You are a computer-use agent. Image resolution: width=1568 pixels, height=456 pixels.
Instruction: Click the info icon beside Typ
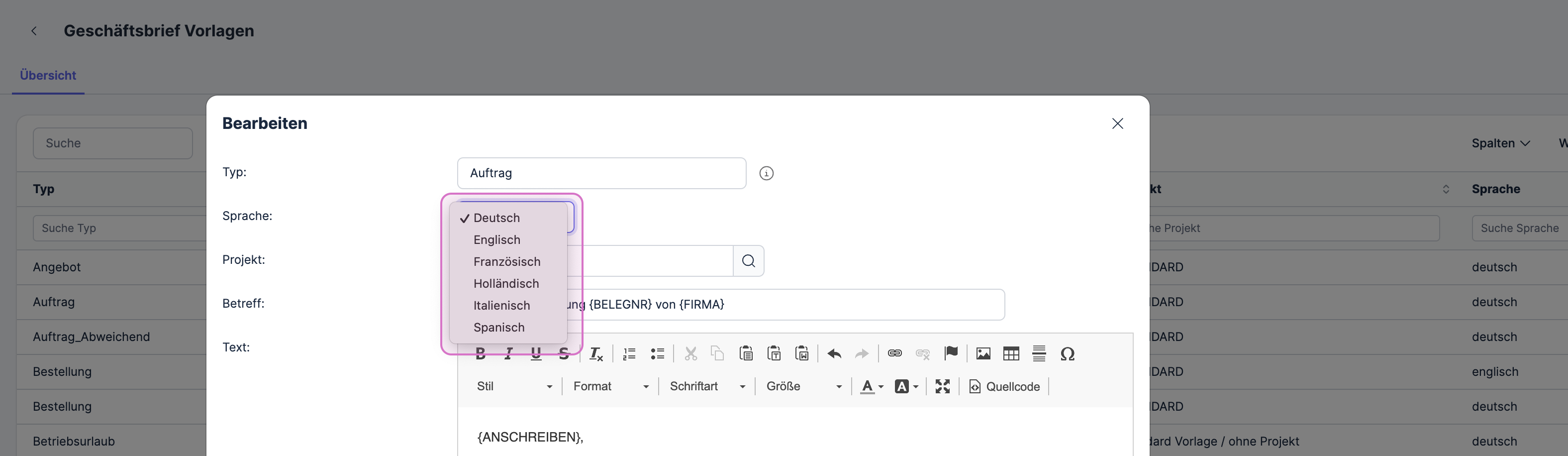[x=767, y=174]
